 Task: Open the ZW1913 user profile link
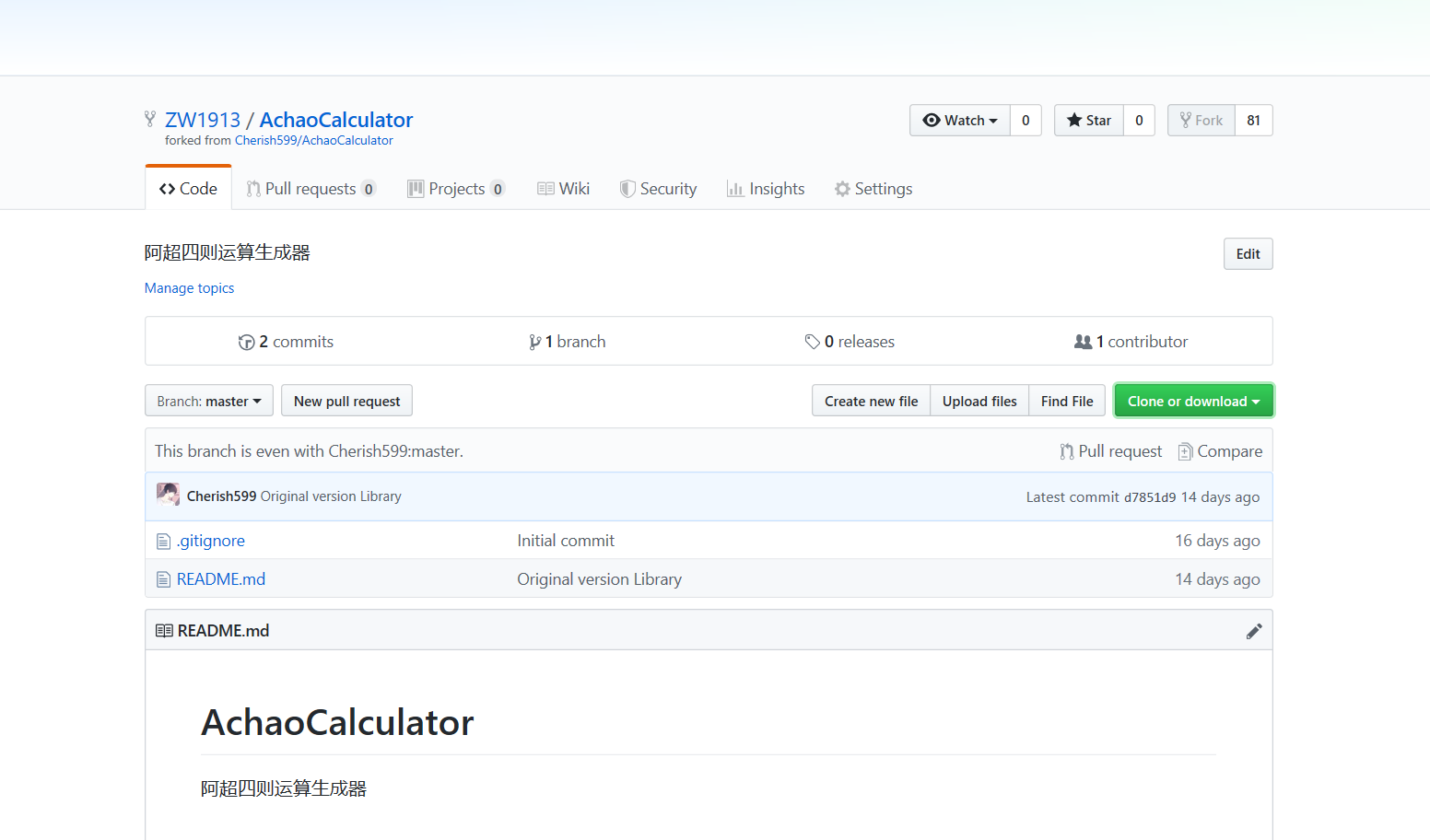click(x=203, y=120)
